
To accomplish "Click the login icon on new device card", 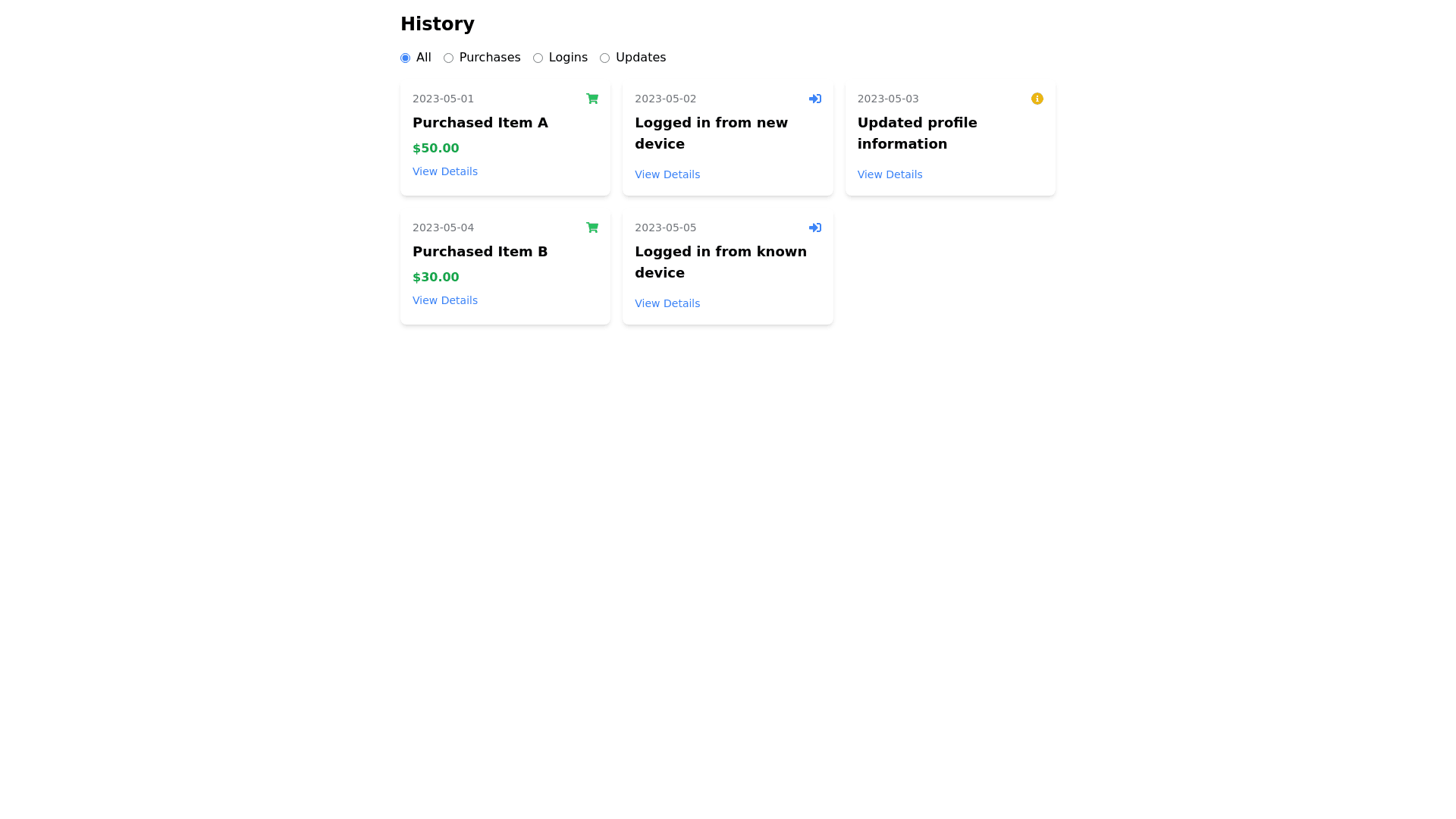I will click(x=814, y=99).
